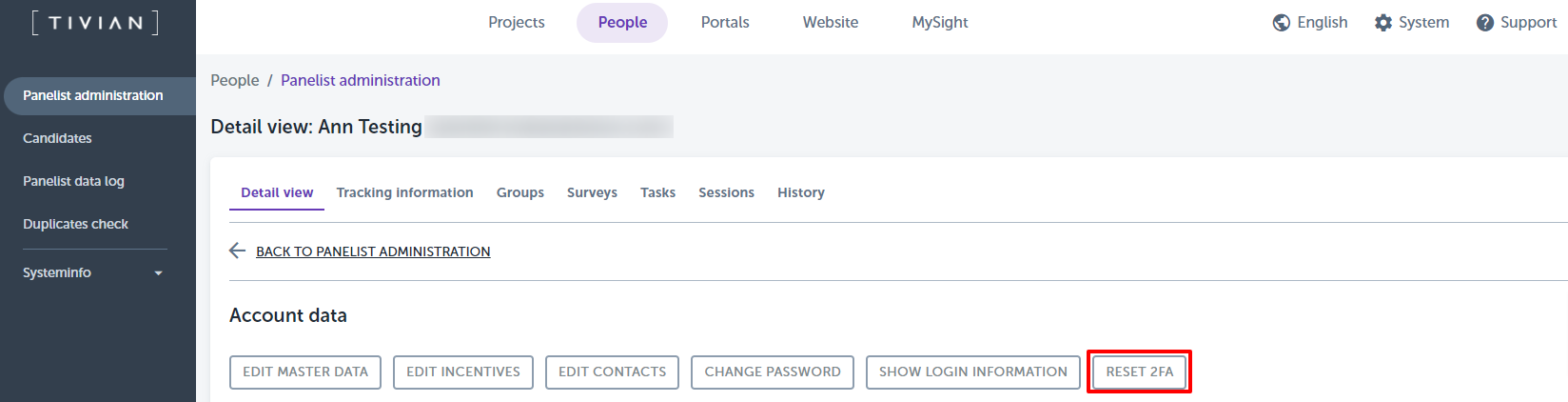Screen dimensions: 1568x402
Task: Open the Surveys tab
Action: [x=592, y=192]
